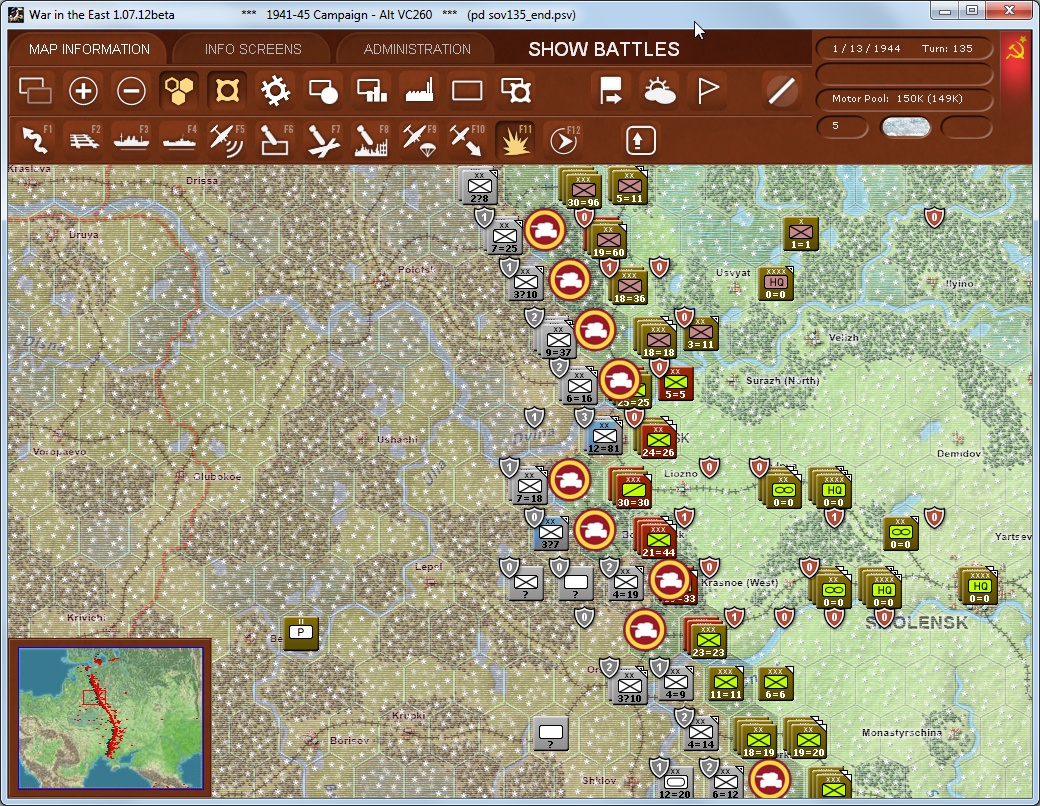The image size is (1040, 806).
Task: Select the HQ unit near Usvyat
Action: tap(775, 283)
